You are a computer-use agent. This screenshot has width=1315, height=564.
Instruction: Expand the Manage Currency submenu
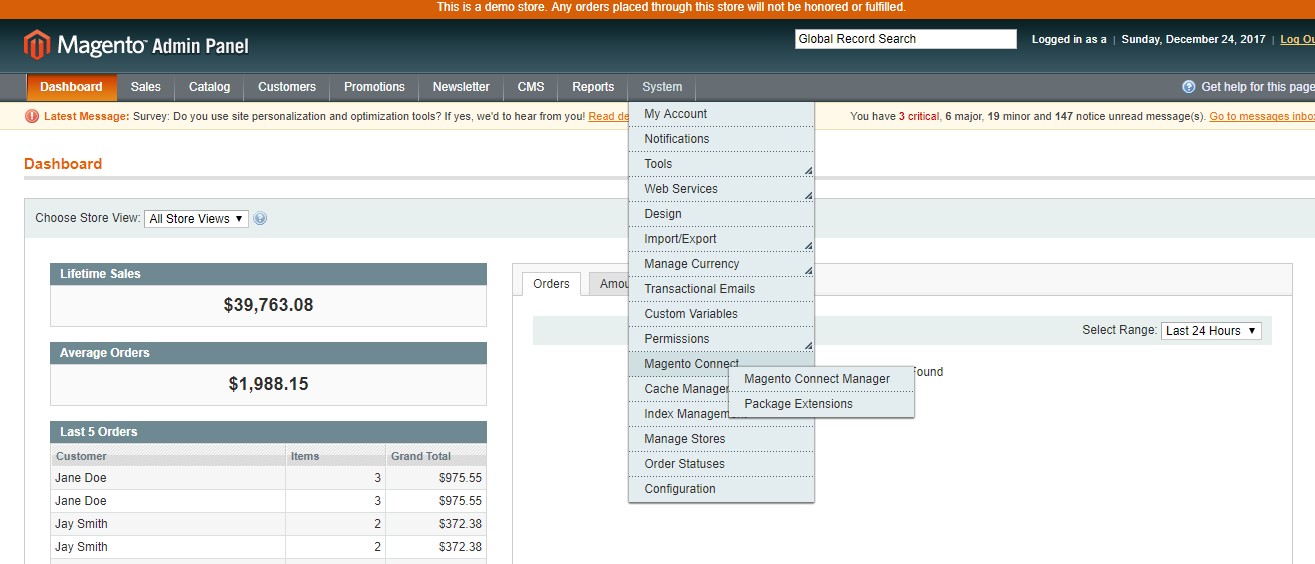point(721,264)
